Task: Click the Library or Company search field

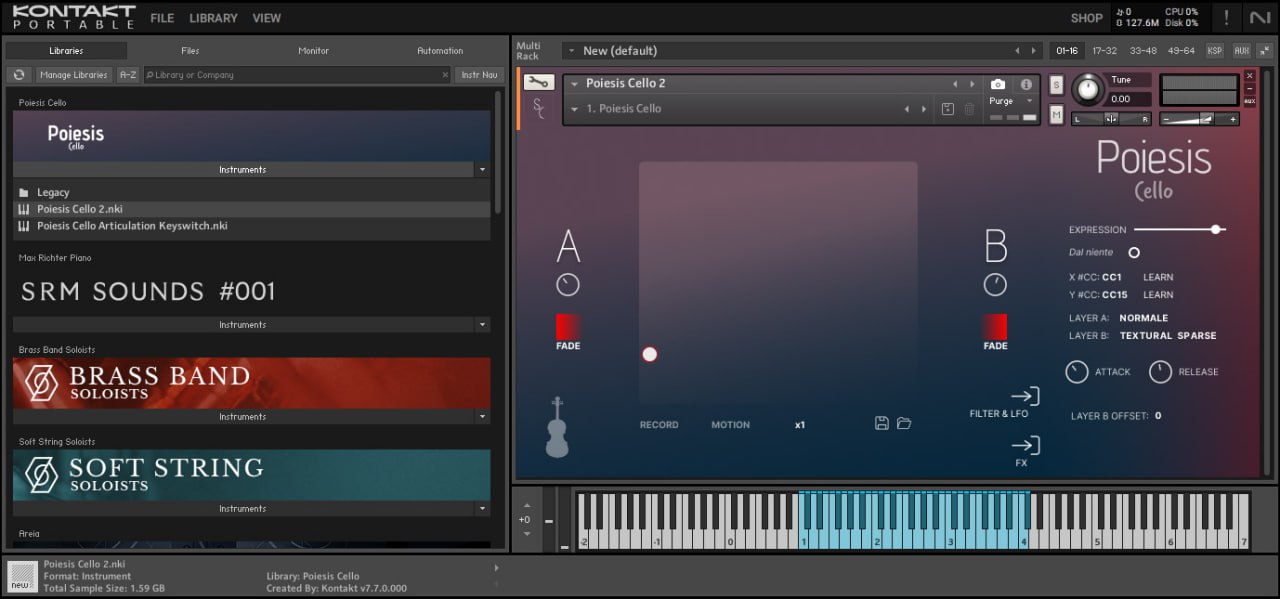Action: [295, 75]
